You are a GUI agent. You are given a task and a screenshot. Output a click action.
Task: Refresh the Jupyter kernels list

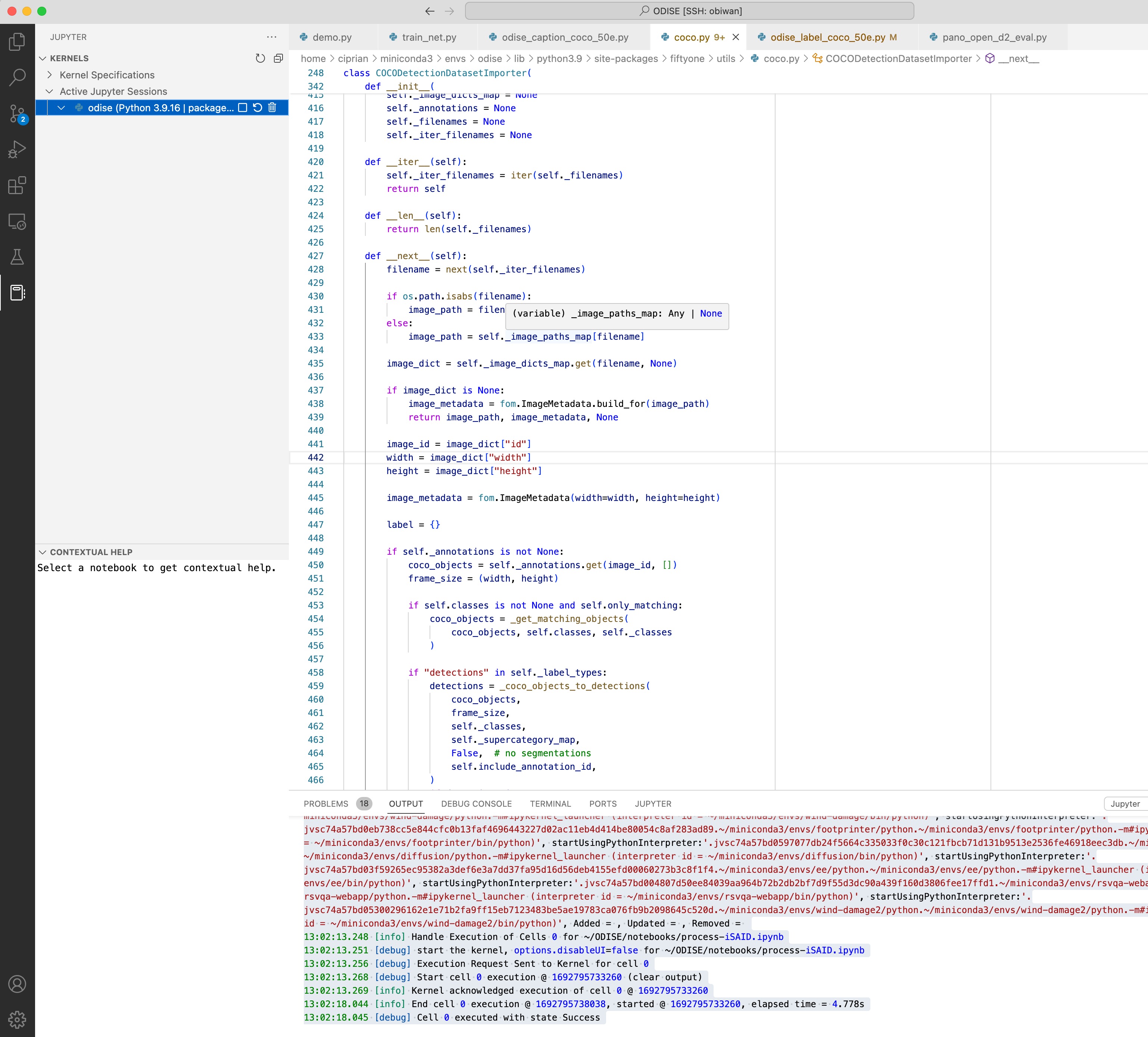[x=260, y=57]
